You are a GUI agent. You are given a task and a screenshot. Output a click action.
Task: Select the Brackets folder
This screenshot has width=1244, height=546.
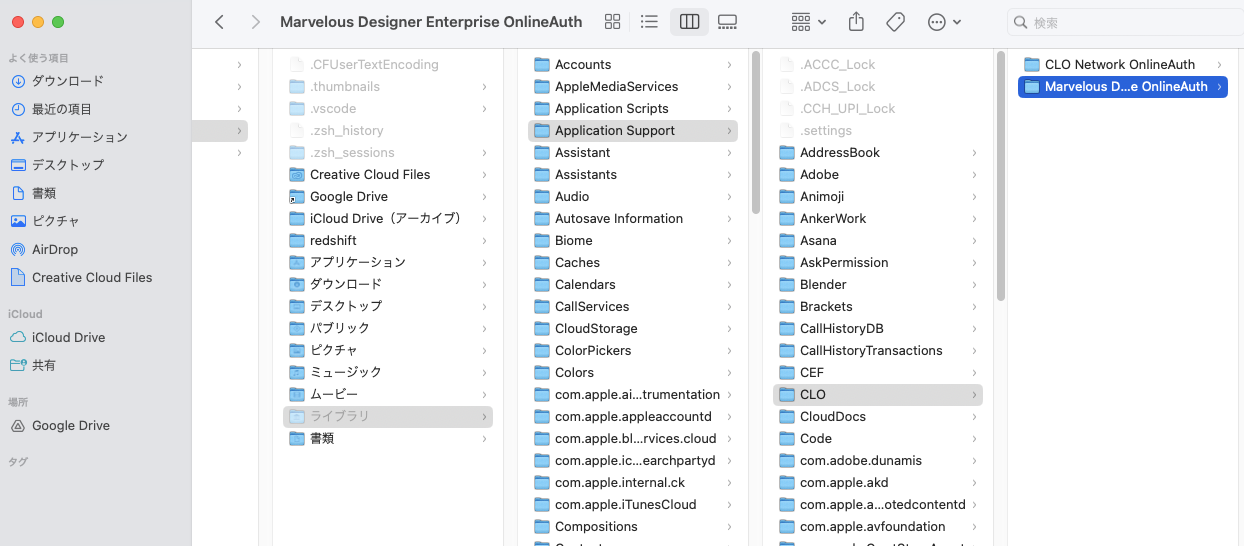tap(878, 306)
